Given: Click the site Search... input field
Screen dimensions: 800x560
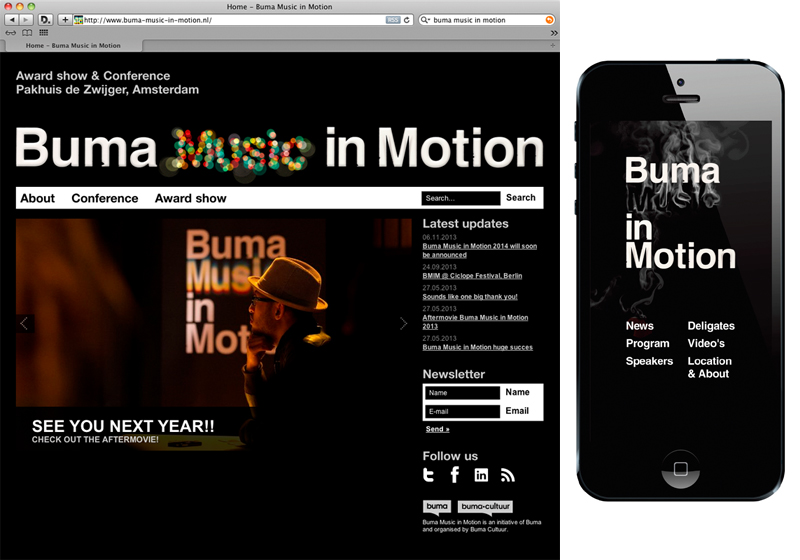Looking at the screenshot, I should click(461, 198).
